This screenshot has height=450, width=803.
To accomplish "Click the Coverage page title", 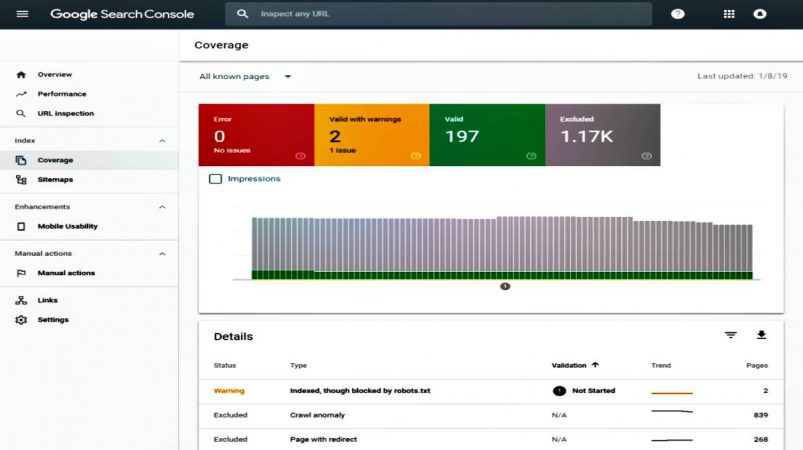I will pos(221,45).
